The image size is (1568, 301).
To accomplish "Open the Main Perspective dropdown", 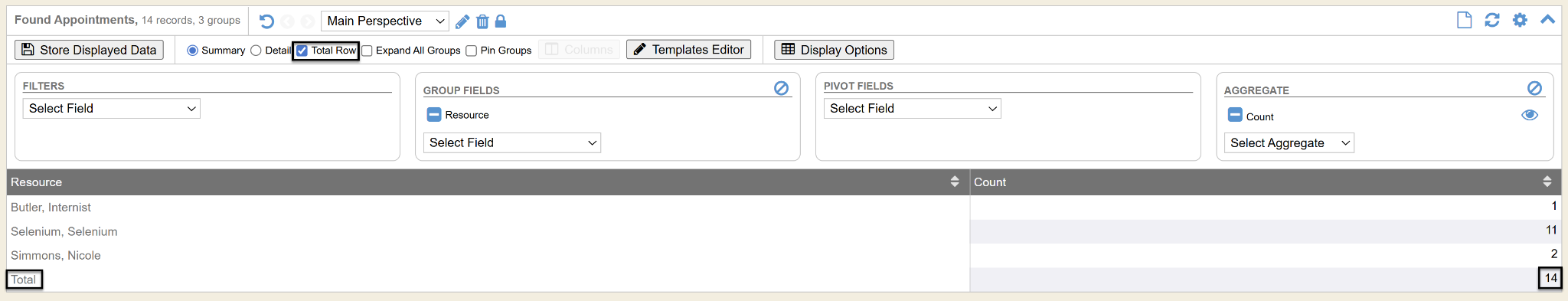I will click(x=384, y=21).
